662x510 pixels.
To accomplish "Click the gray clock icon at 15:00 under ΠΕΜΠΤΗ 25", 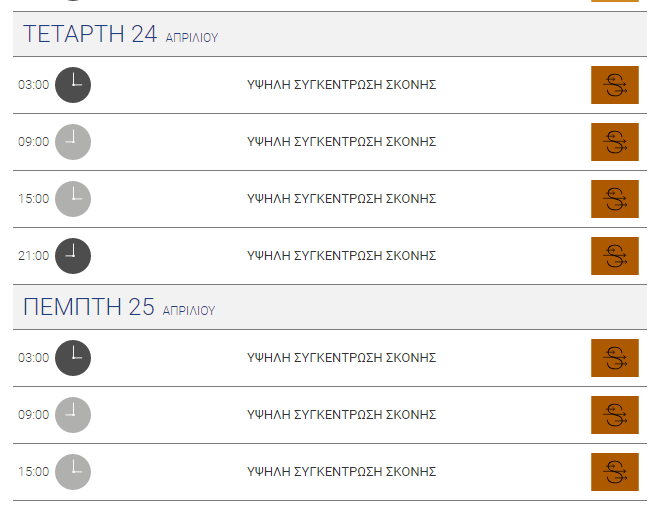I will click(x=73, y=472).
